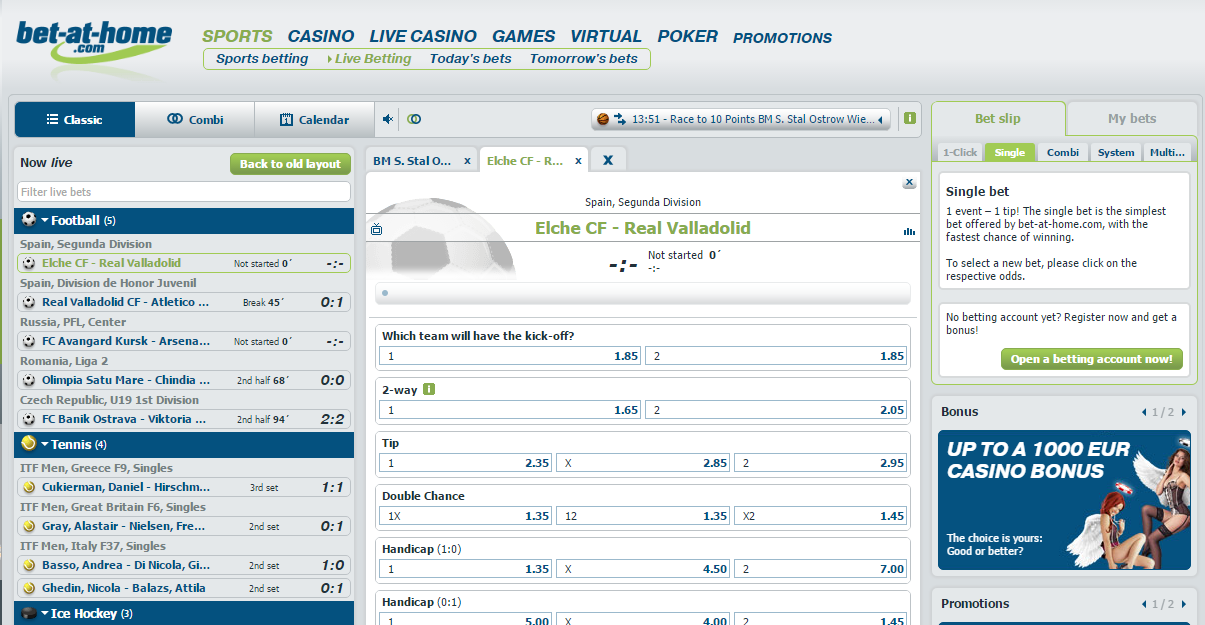Open the Calendar view

(x=315, y=119)
